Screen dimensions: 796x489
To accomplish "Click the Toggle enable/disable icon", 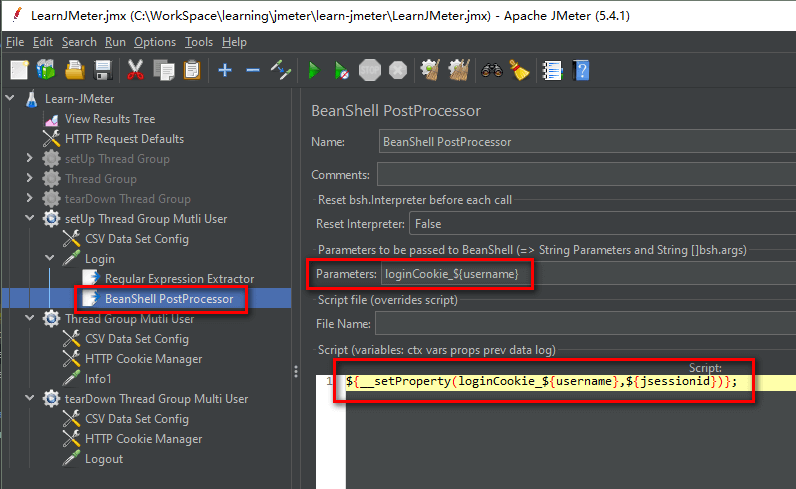I will pyautogui.click(x=281, y=70).
